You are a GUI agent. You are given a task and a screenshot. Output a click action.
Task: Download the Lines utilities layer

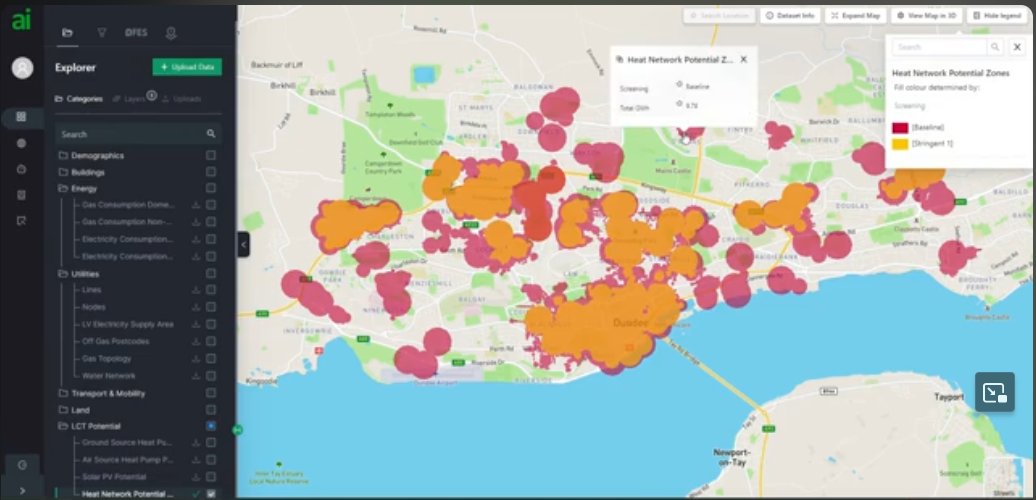[x=196, y=290]
